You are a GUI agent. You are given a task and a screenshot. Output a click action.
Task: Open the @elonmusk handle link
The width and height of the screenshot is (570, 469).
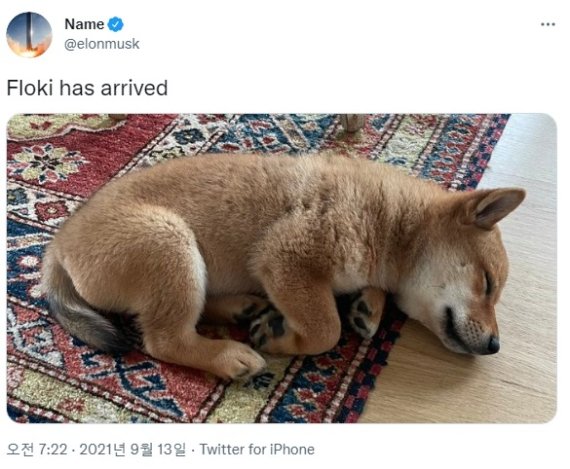click(102, 44)
